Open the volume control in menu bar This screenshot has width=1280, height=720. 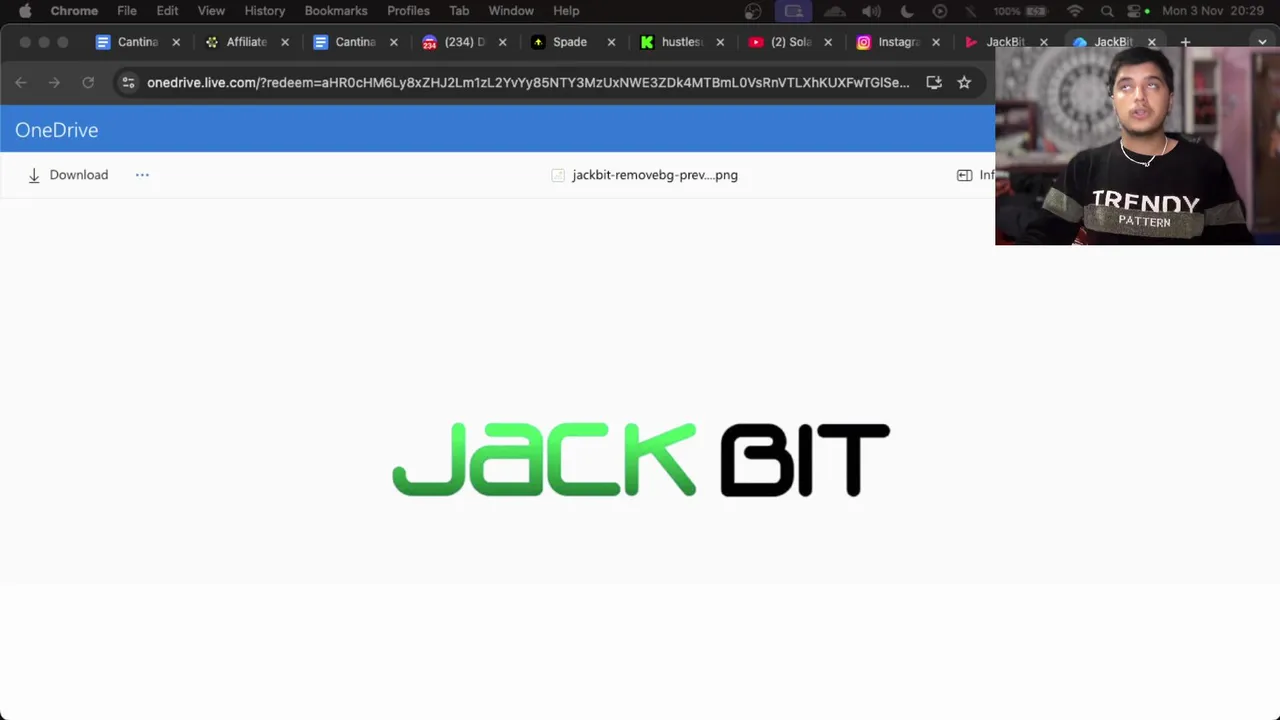click(x=872, y=11)
